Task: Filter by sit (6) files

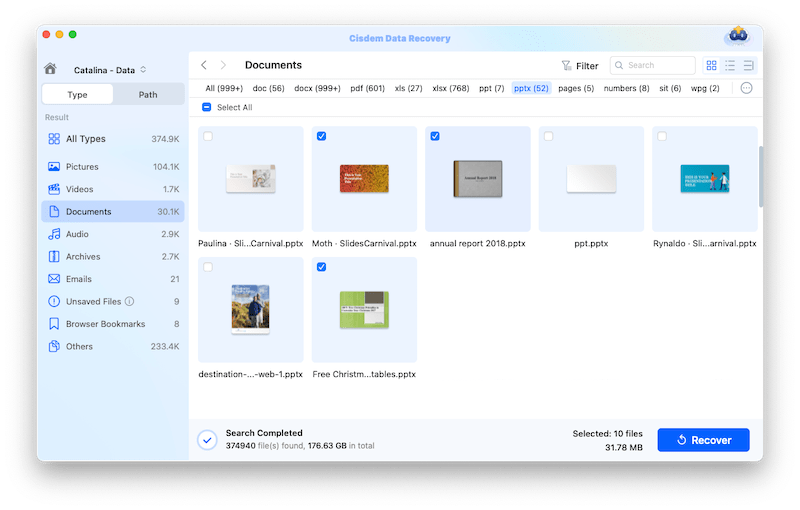Action: click(x=670, y=88)
